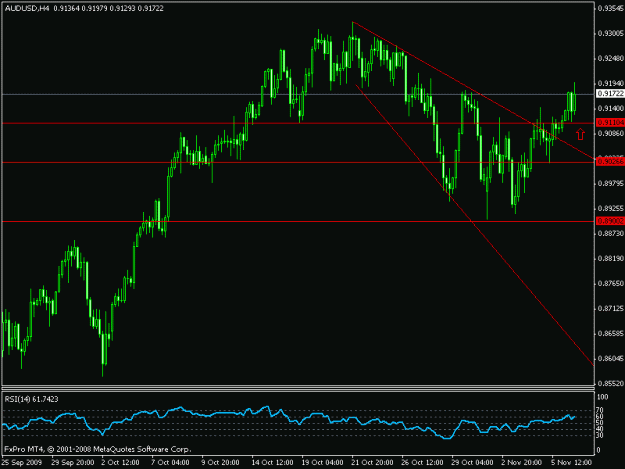This screenshot has width=625, height=469.
Task: Click the AUDUSD,H4 chart title text
Action: [27, 8]
